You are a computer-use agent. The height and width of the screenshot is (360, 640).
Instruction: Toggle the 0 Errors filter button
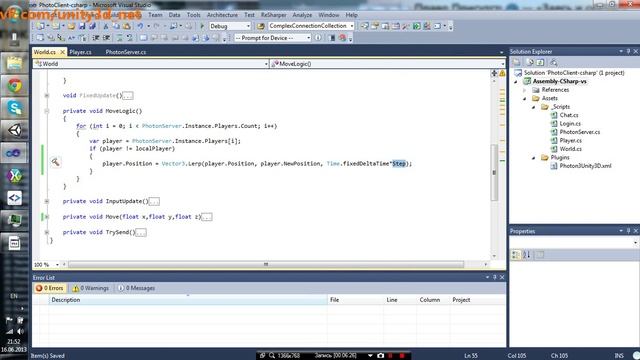point(50,288)
